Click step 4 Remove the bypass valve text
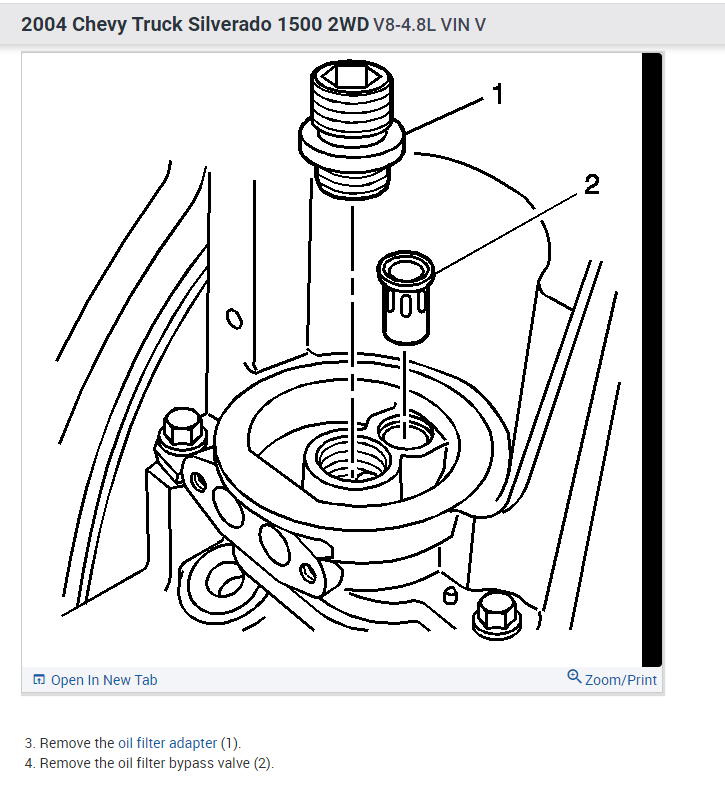The width and height of the screenshot is (725, 790). coord(149,763)
